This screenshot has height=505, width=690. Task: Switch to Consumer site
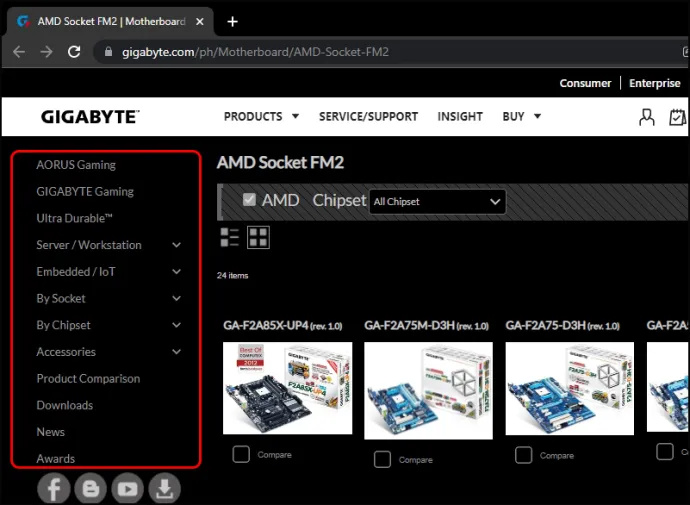pyautogui.click(x=585, y=83)
